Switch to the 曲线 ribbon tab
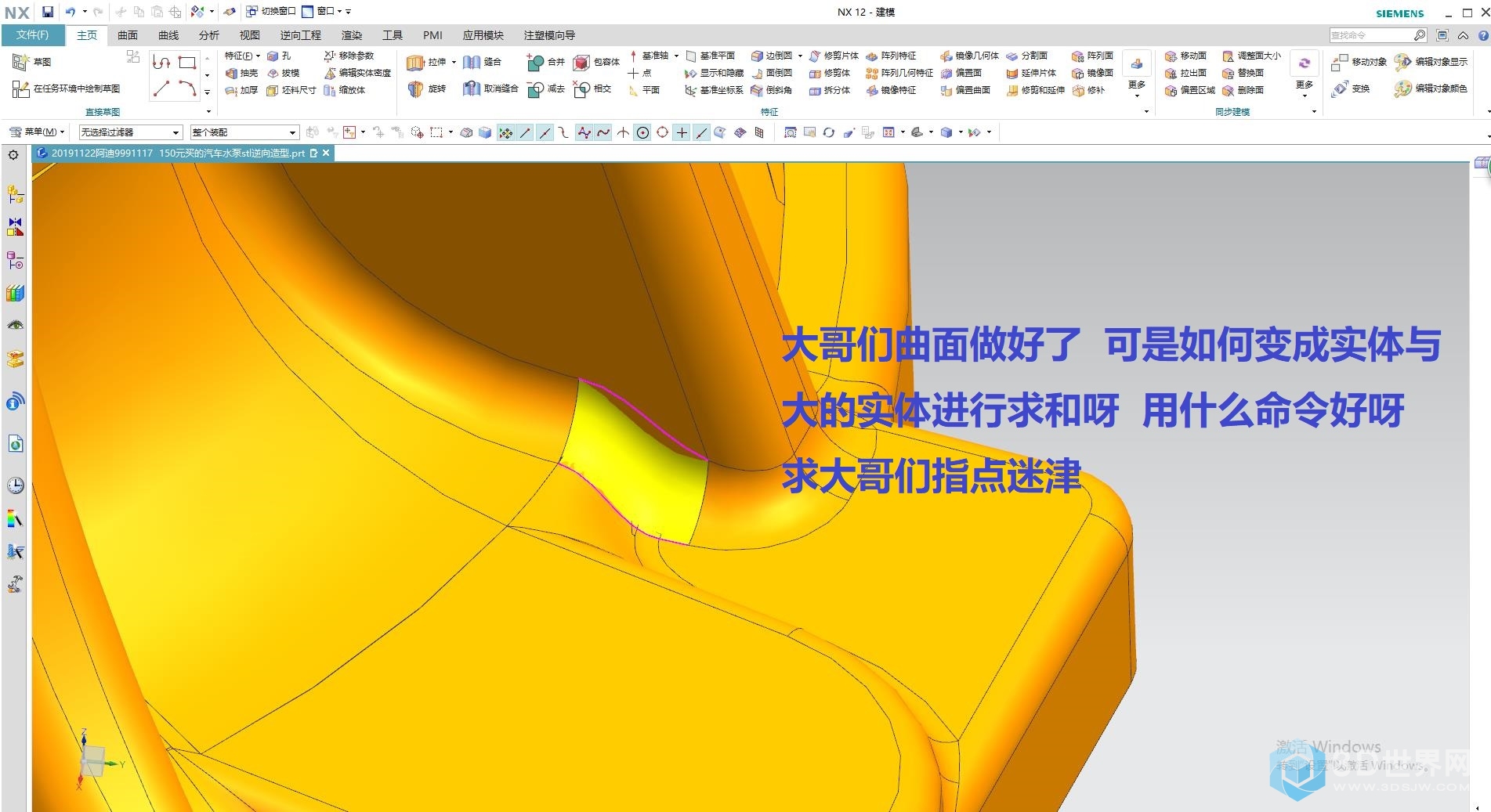This screenshot has width=1491, height=812. (x=168, y=35)
